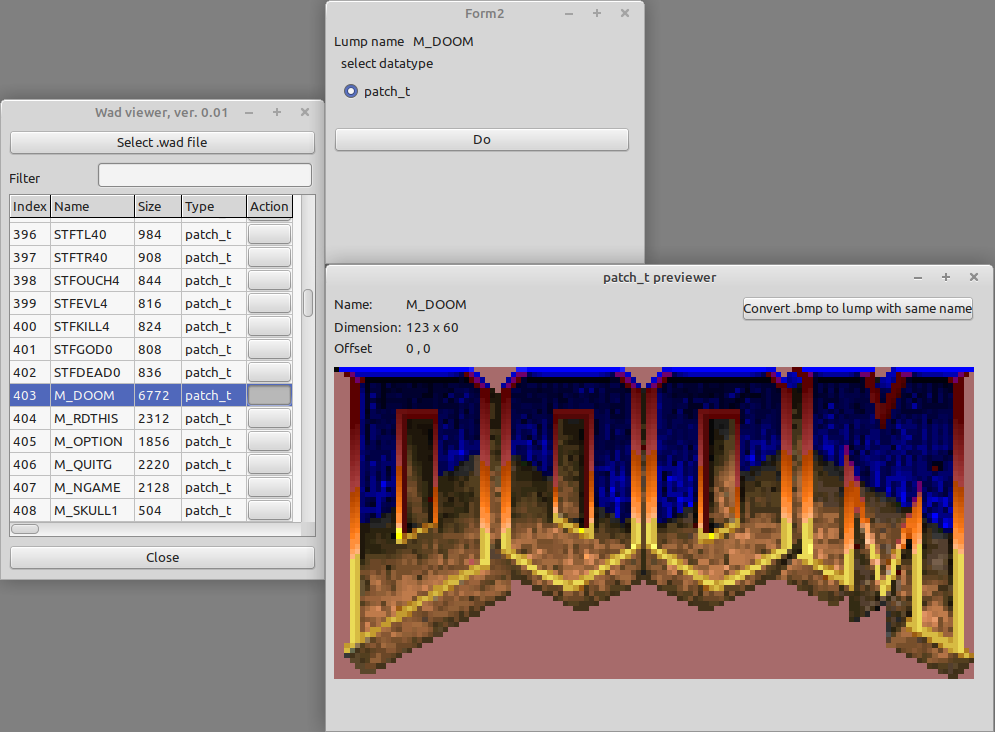
Task: Select the STFEVL4 name cell
Action: tap(93, 303)
